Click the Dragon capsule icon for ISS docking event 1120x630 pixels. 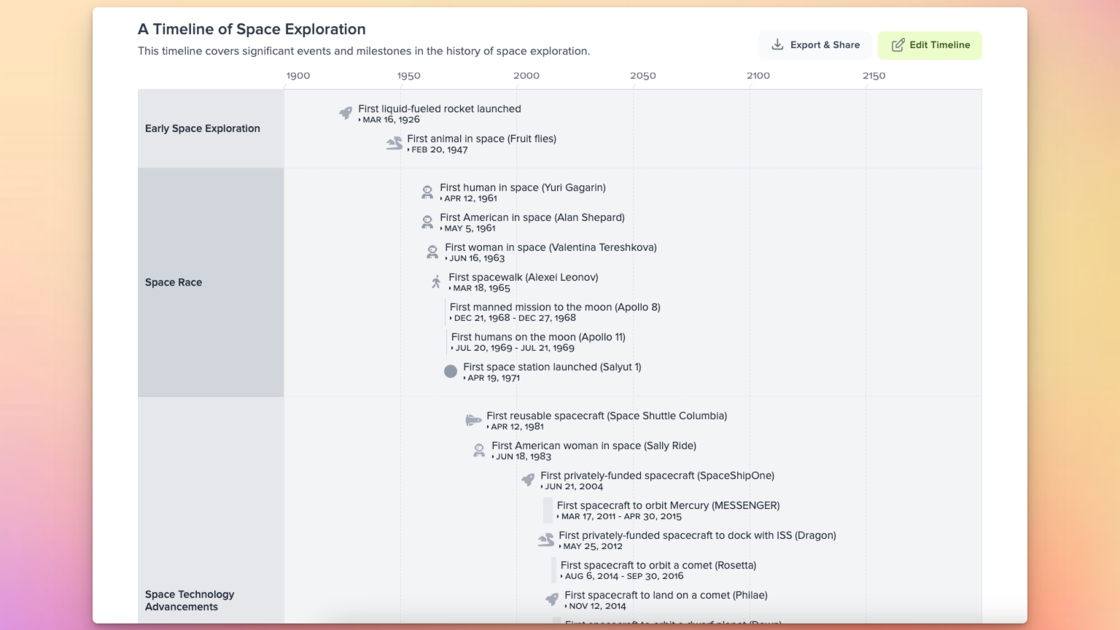(545, 539)
